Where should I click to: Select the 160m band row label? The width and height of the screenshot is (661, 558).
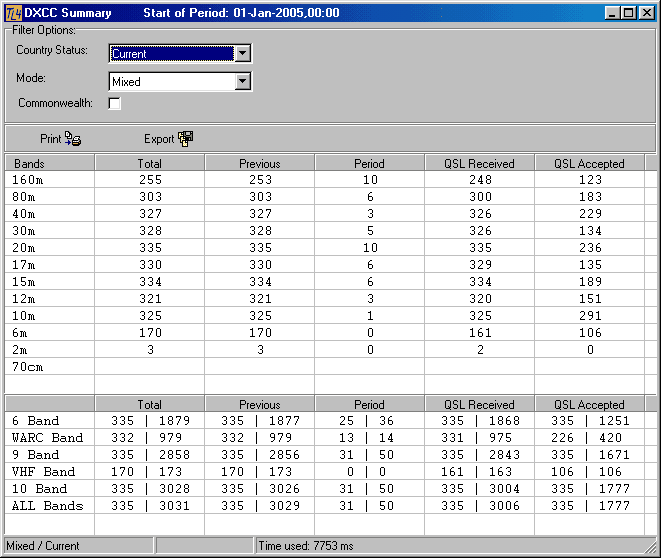(x=27, y=180)
